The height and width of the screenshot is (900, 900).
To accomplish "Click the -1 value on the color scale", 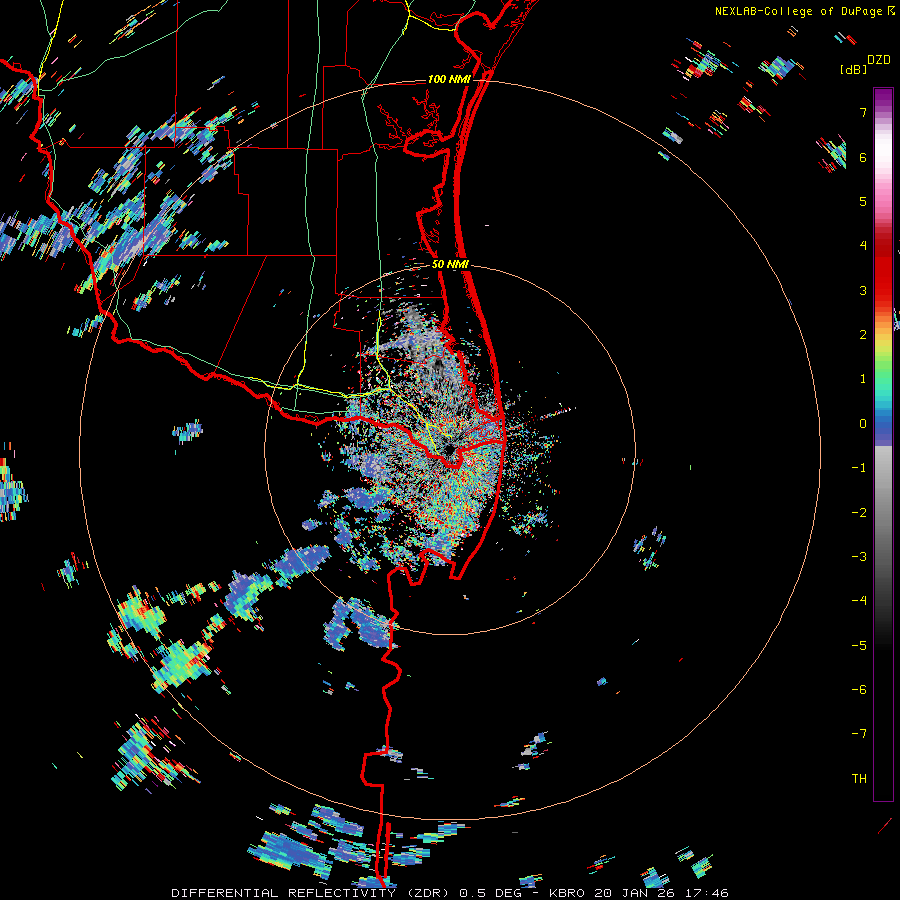I will click(x=859, y=468).
